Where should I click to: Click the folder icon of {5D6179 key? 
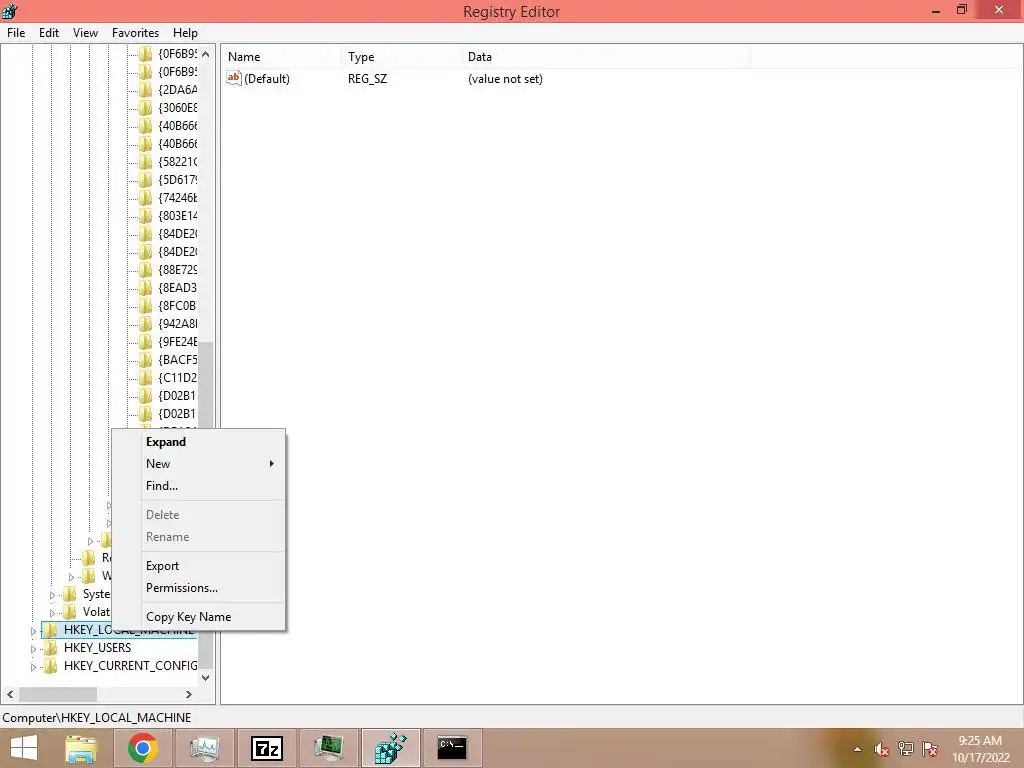coord(146,180)
